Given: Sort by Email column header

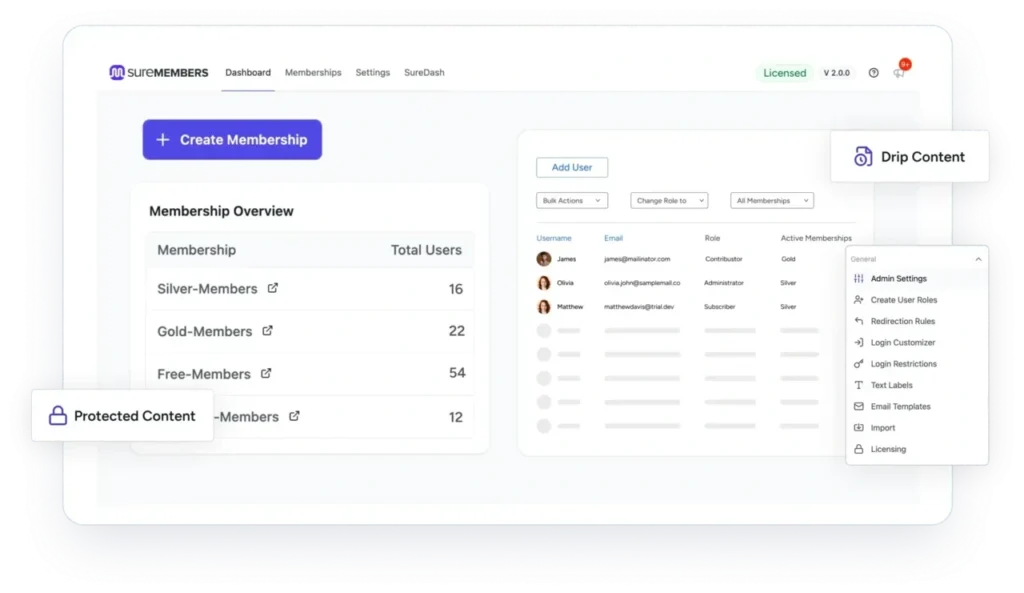Looking at the screenshot, I should [613, 238].
